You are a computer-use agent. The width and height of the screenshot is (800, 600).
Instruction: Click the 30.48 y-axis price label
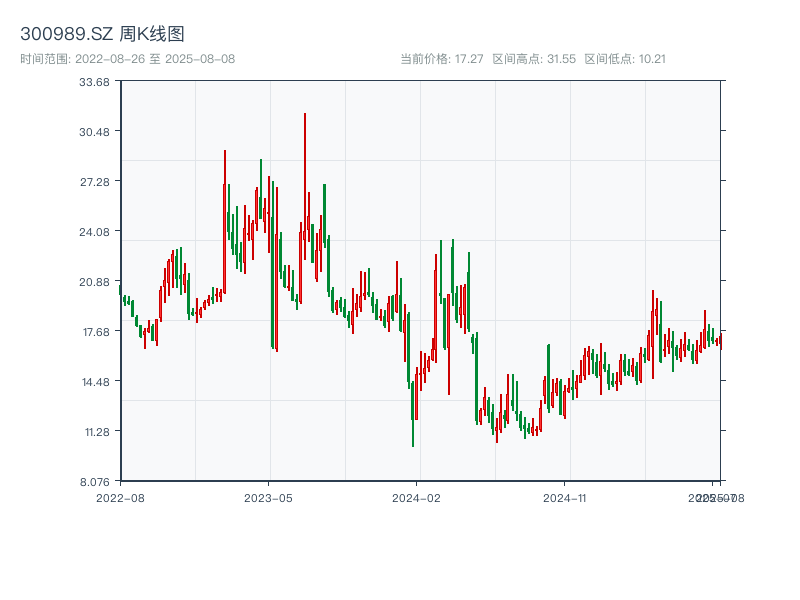(94, 132)
